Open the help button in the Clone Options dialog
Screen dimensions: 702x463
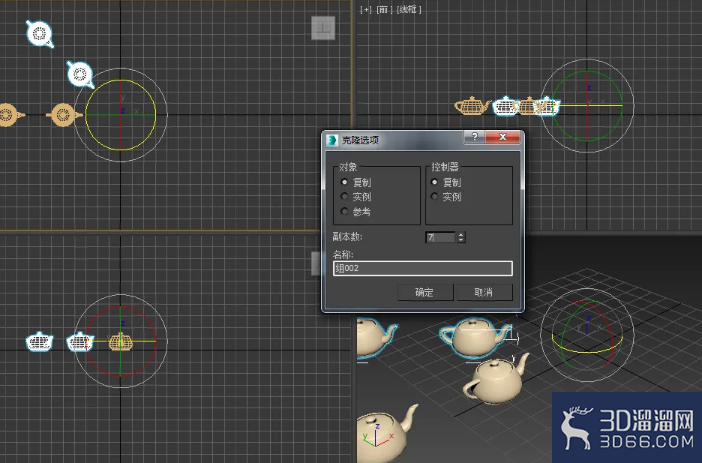[x=475, y=137]
